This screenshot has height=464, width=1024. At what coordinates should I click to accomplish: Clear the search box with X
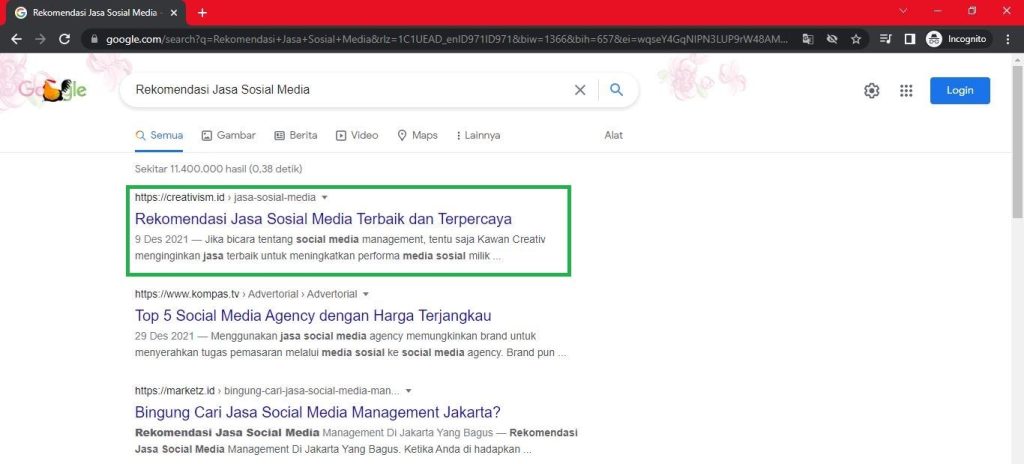click(x=580, y=90)
